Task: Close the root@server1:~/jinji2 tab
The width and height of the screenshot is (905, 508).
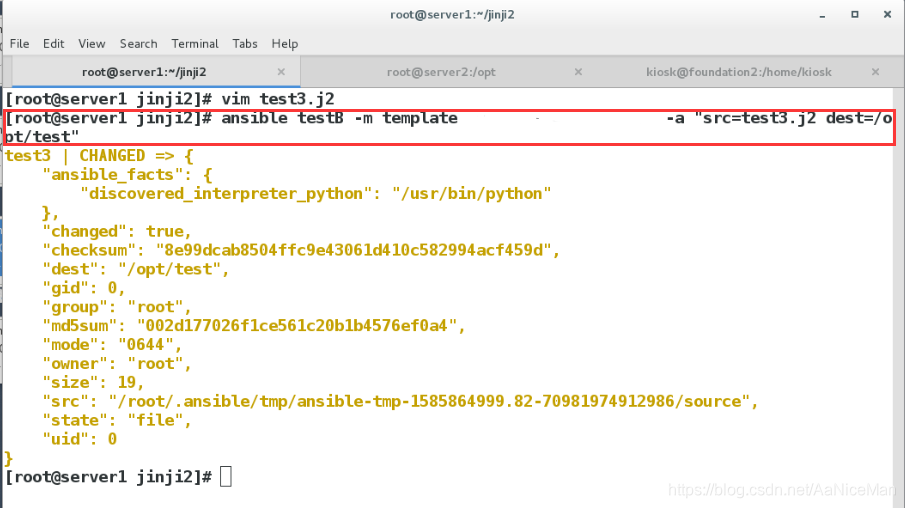Action: (281, 72)
